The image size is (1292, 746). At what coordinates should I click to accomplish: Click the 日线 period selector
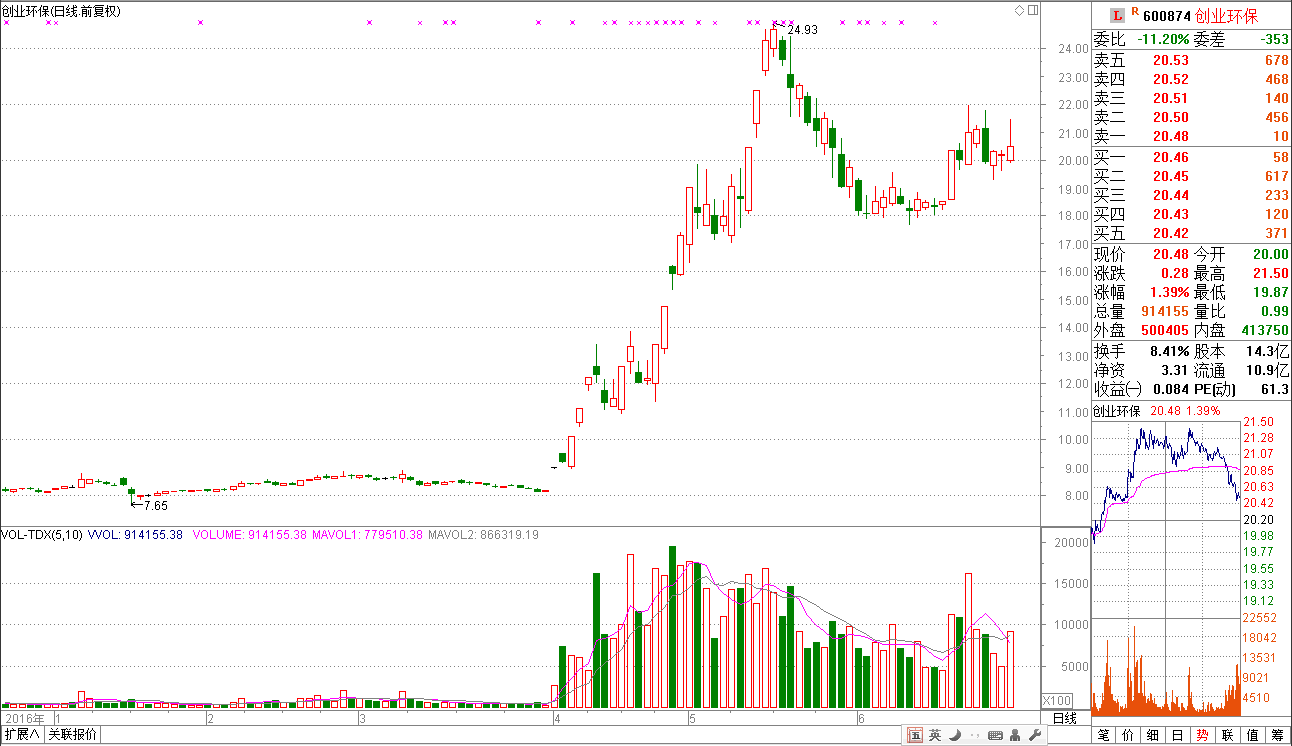[1066, 718]
